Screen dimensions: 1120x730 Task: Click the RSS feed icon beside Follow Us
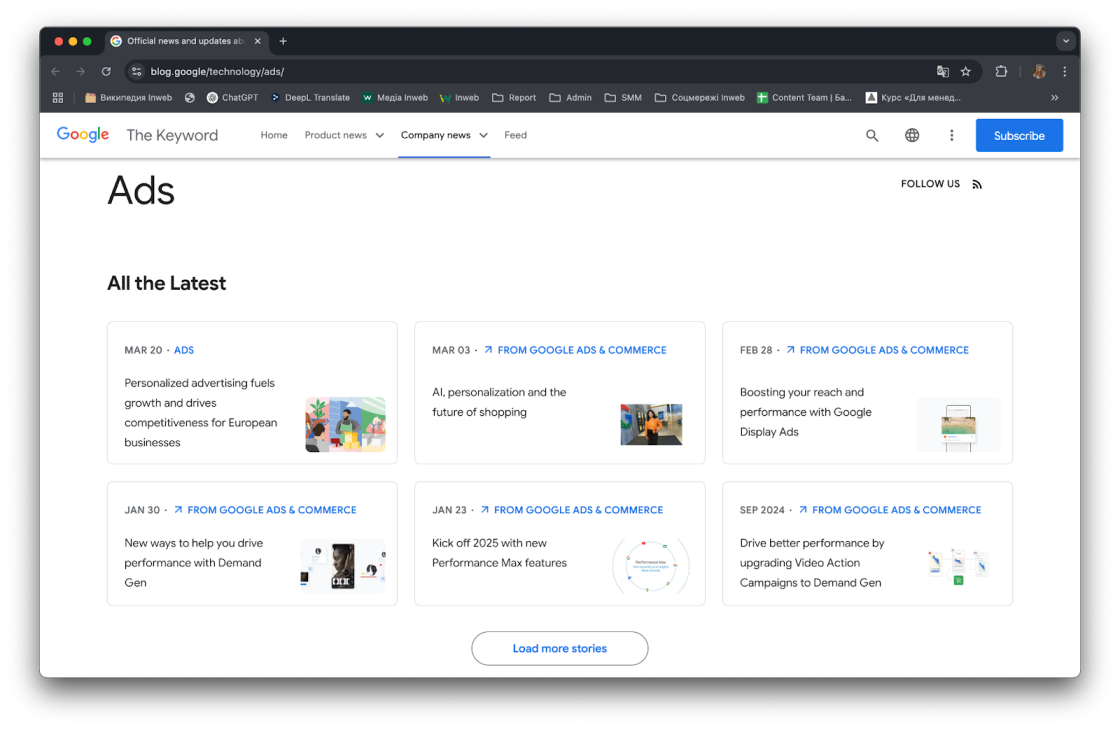[x=977, y=184]
